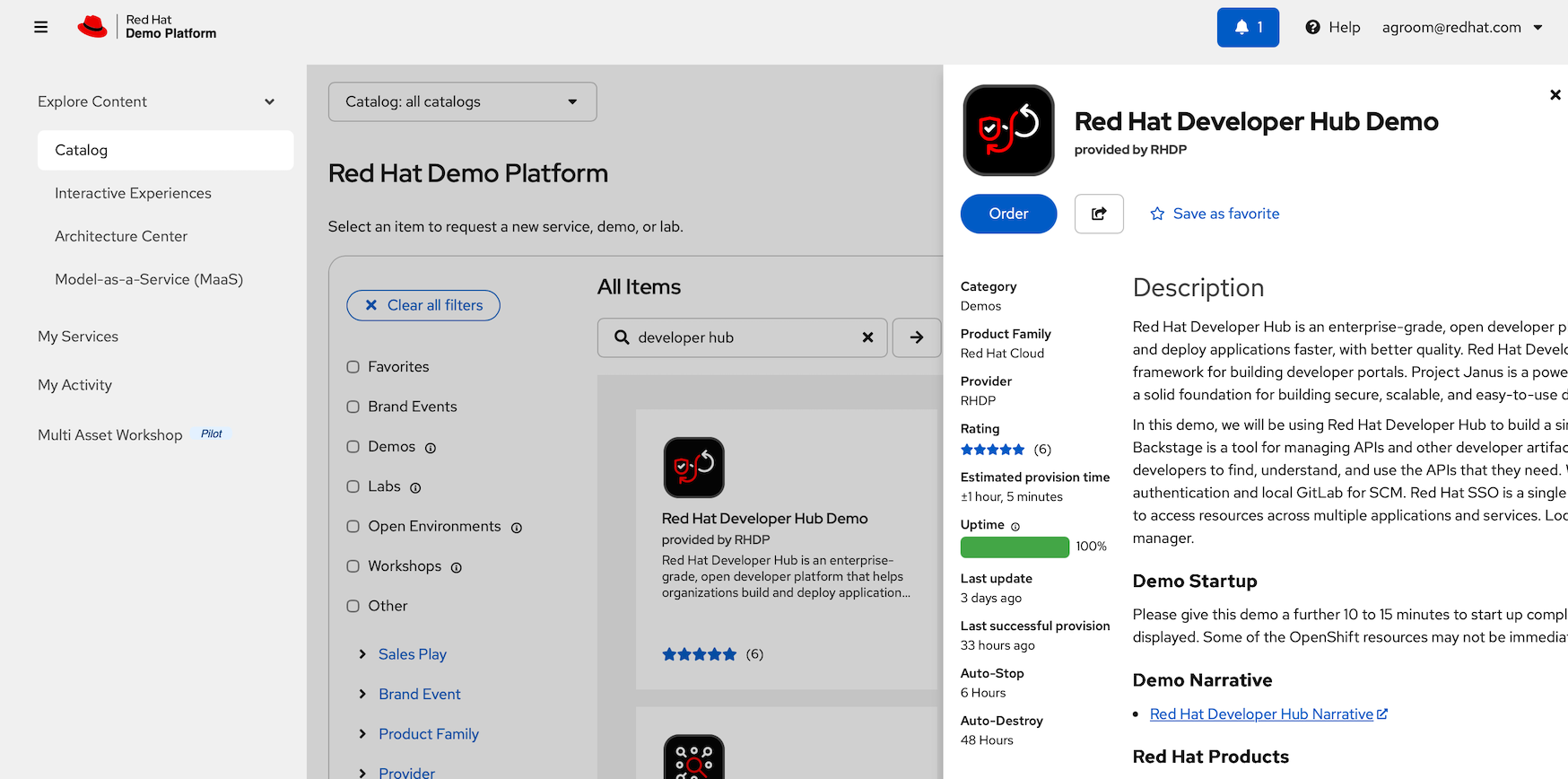
Task: Click the X icon in Clear all filters
Action: [x=371, y=305]
